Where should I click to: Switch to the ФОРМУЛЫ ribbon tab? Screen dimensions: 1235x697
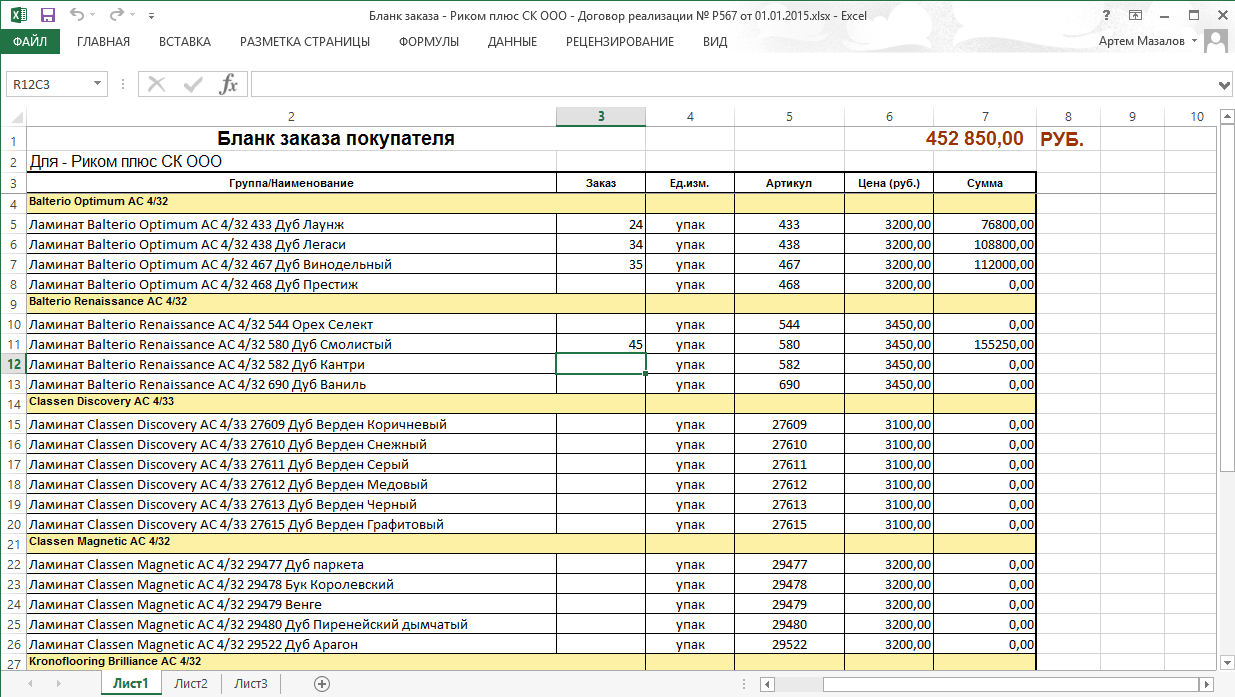pyautogui.click(x=428, y=42)
